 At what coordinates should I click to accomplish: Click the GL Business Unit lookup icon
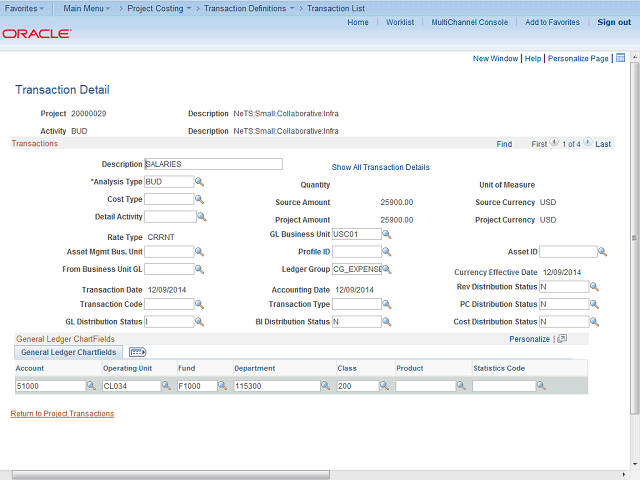coord(387,234)
